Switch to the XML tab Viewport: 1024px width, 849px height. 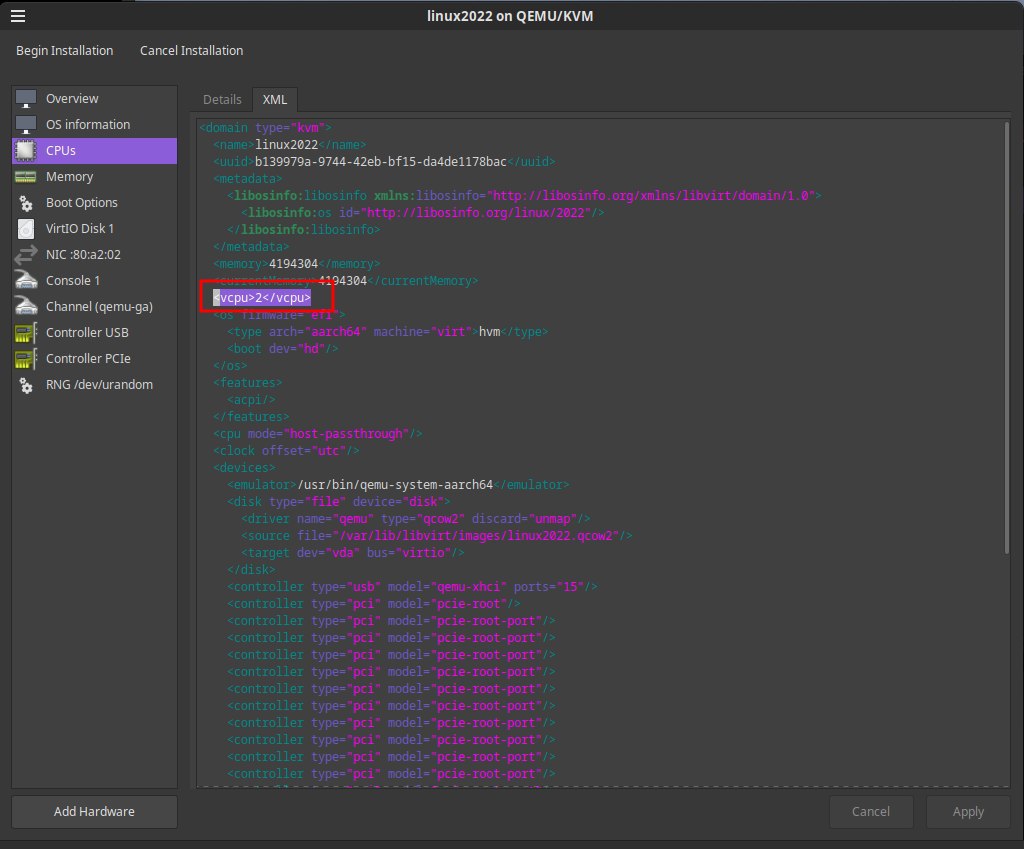coord(274,99)
